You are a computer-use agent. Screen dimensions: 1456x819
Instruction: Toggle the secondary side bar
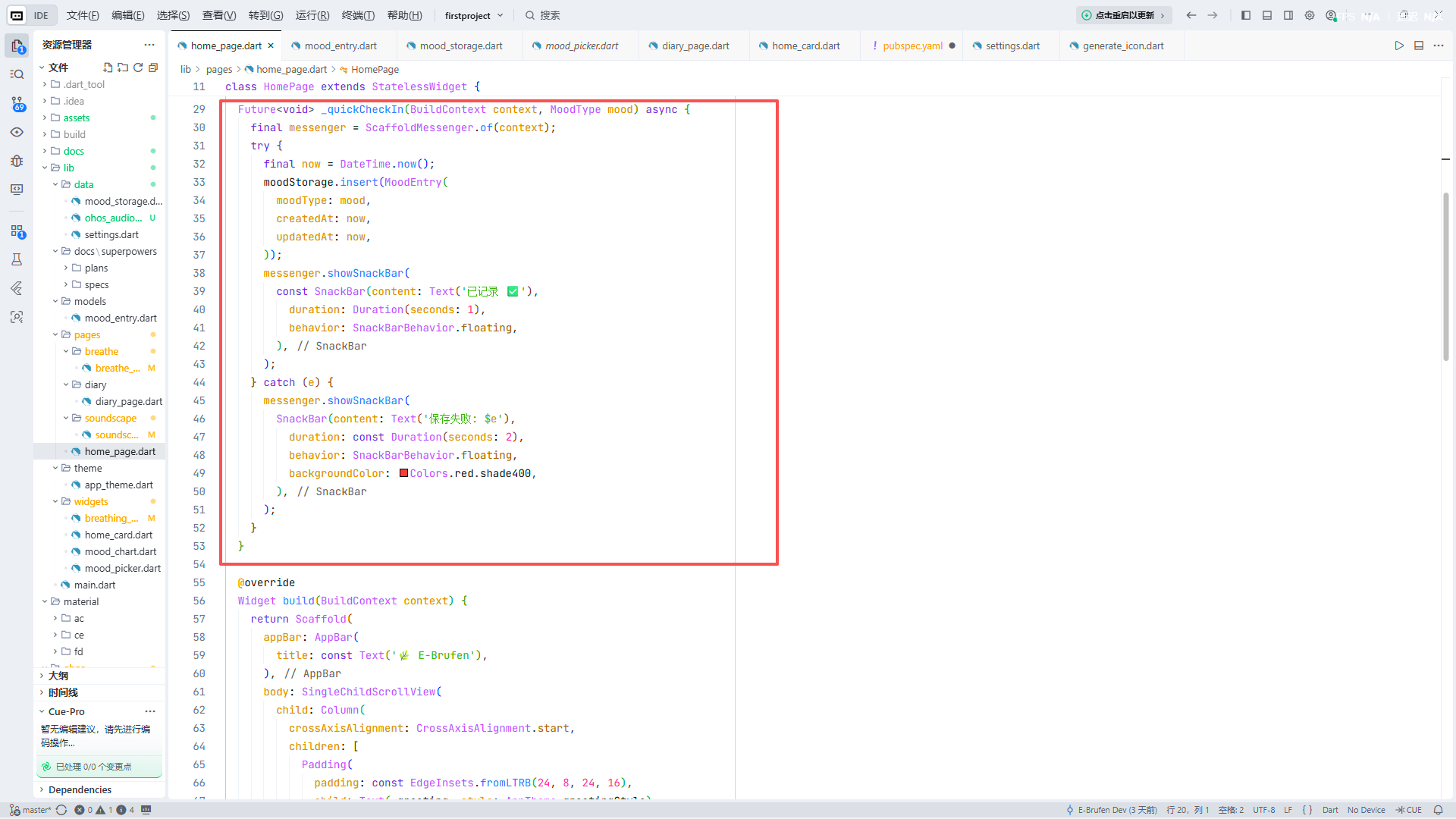[1288, 15]
